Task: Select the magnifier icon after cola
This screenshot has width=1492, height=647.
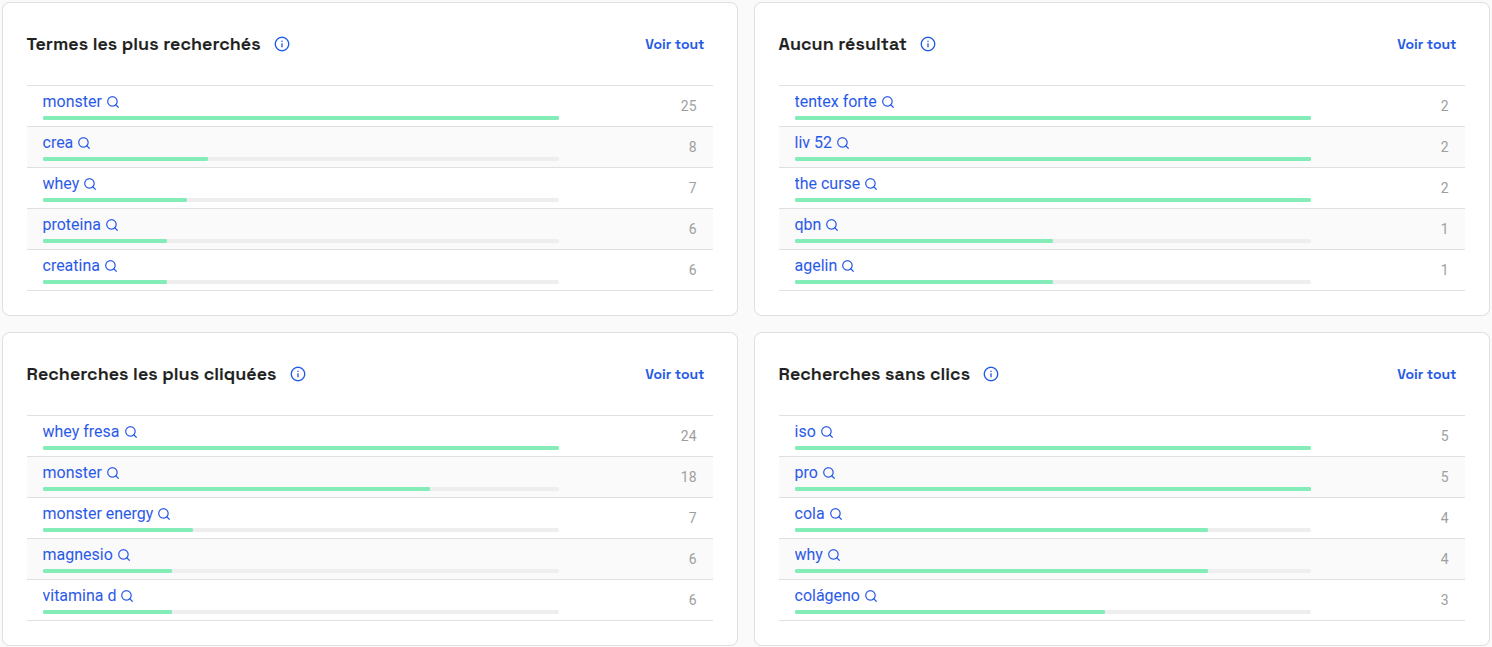Action: click(836, 514)
